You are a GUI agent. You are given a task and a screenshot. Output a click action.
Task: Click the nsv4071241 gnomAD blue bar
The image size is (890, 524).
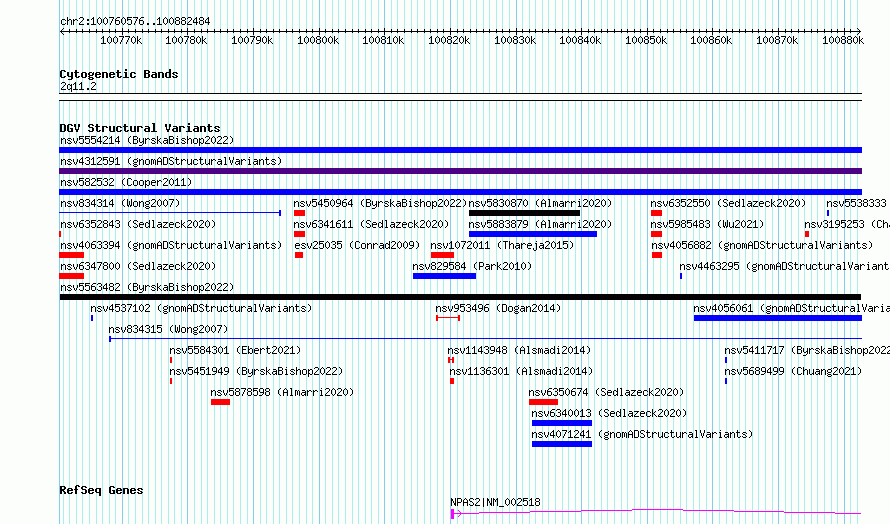click(562, 444)
